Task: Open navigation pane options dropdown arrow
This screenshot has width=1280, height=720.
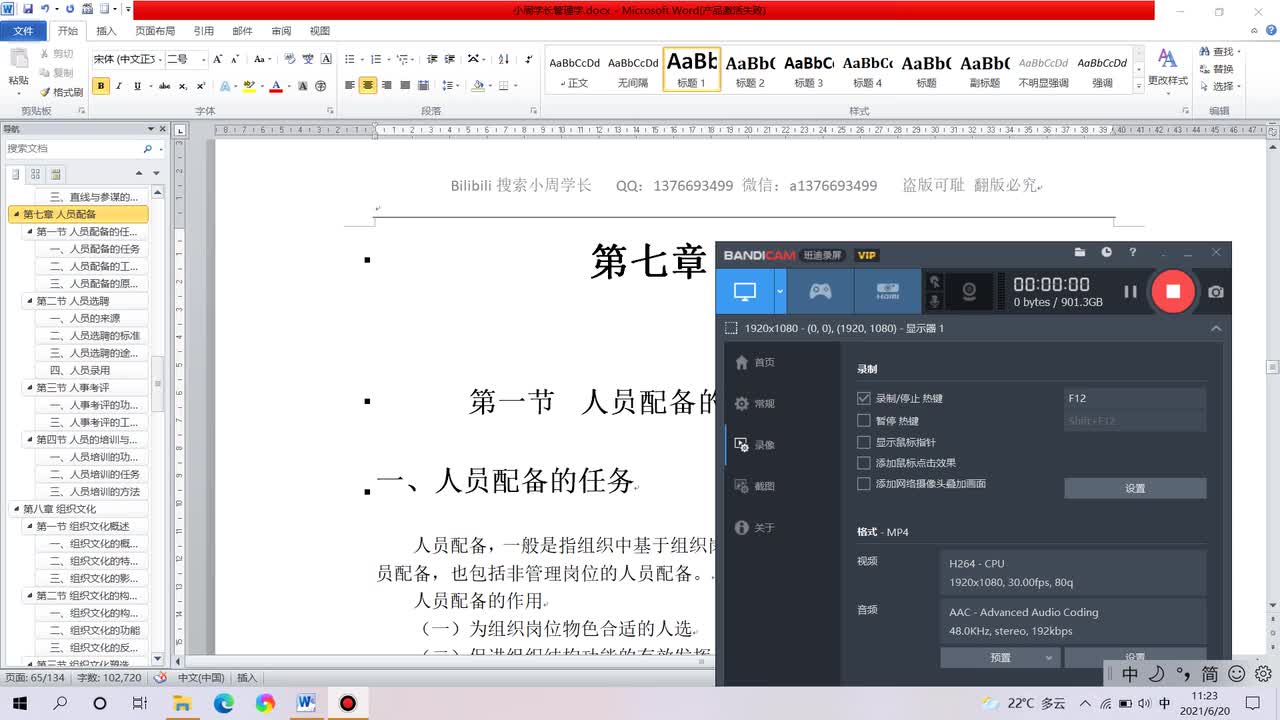Action: pos(151,129)
